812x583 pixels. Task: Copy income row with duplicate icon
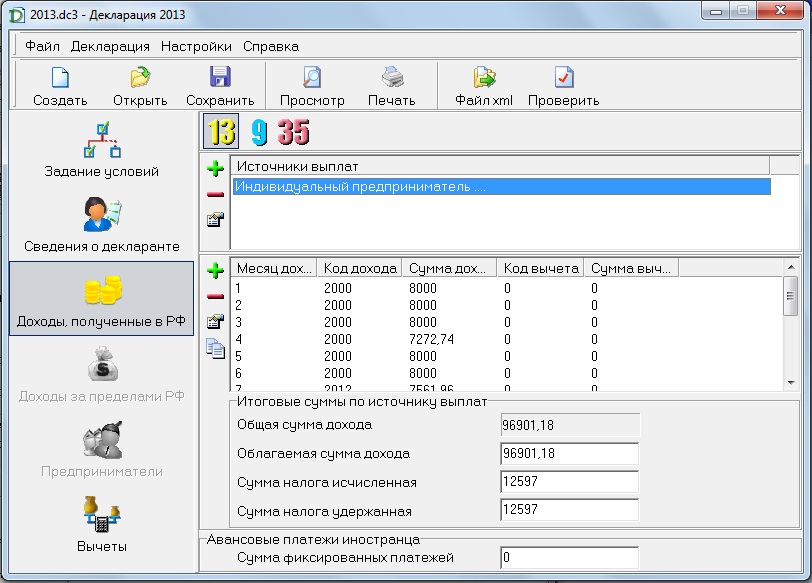[x=215, y=348]
